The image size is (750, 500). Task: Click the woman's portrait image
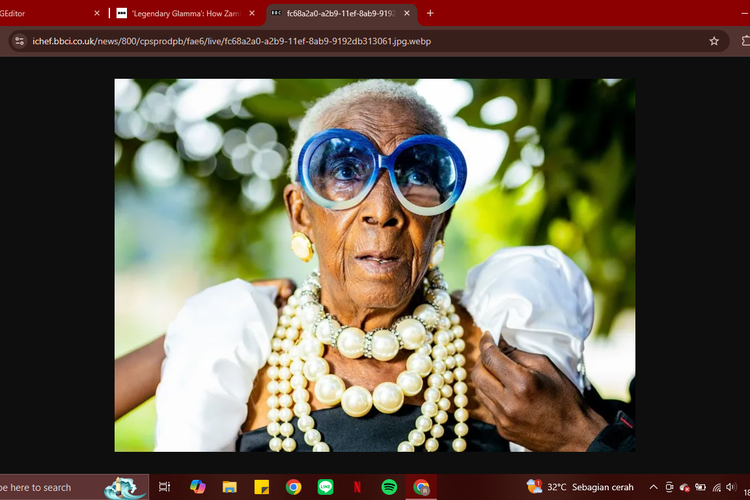pyautogui.click(x=374, y=265)
